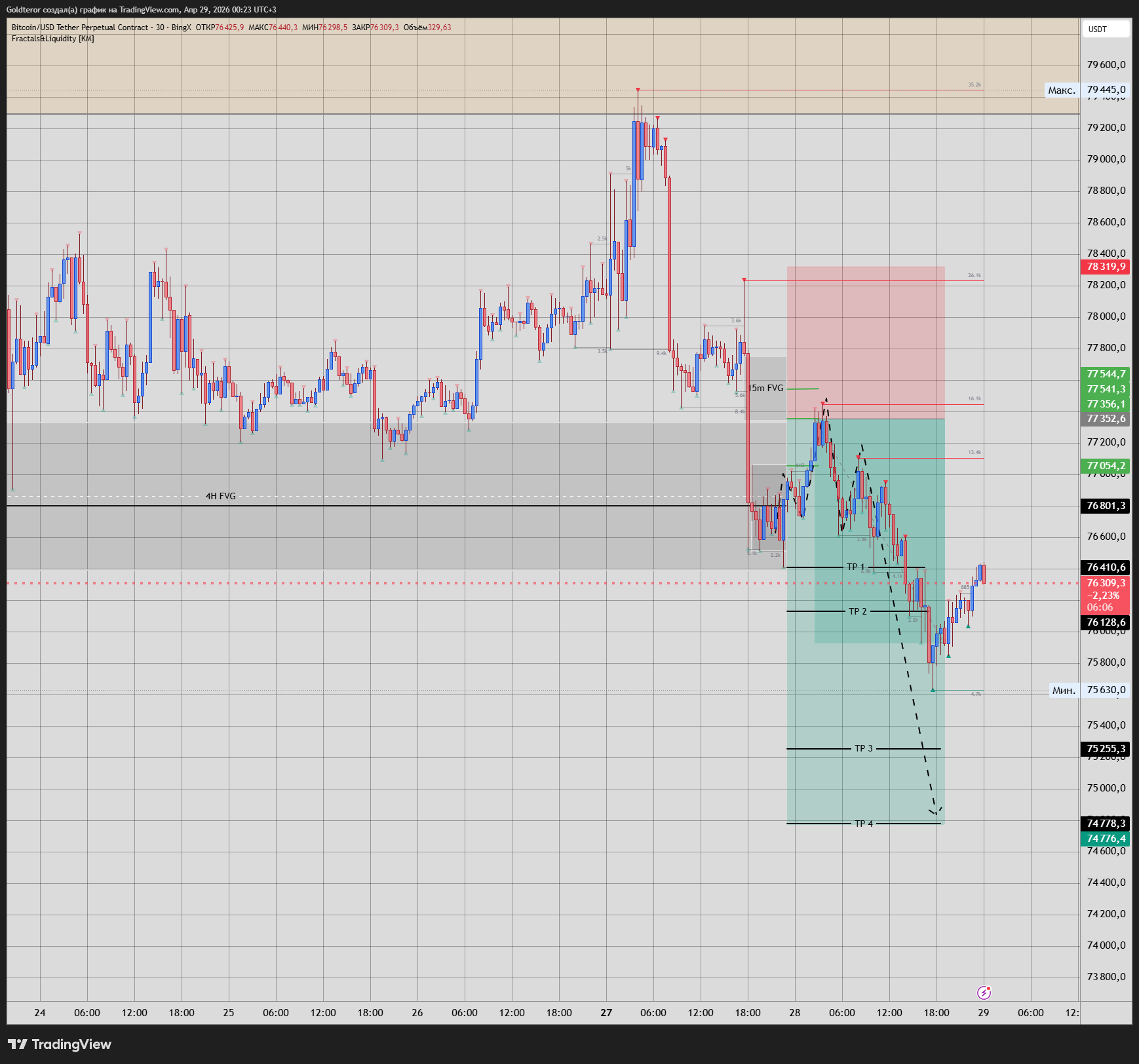Select the red stop-loss zone of short position
1139x1064 pixels.
[x=866, y=342]
